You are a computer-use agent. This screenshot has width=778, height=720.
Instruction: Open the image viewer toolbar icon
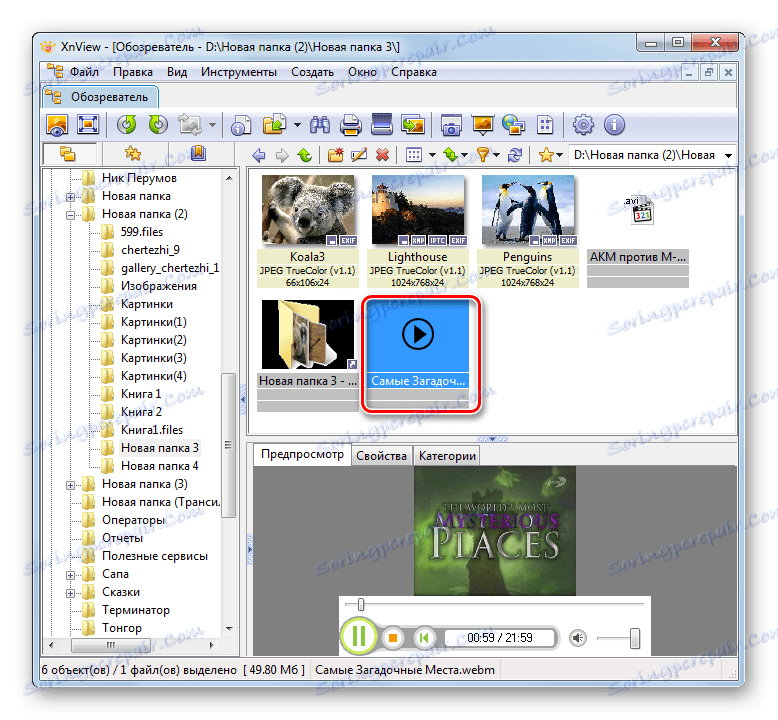(x=57, y=125)
